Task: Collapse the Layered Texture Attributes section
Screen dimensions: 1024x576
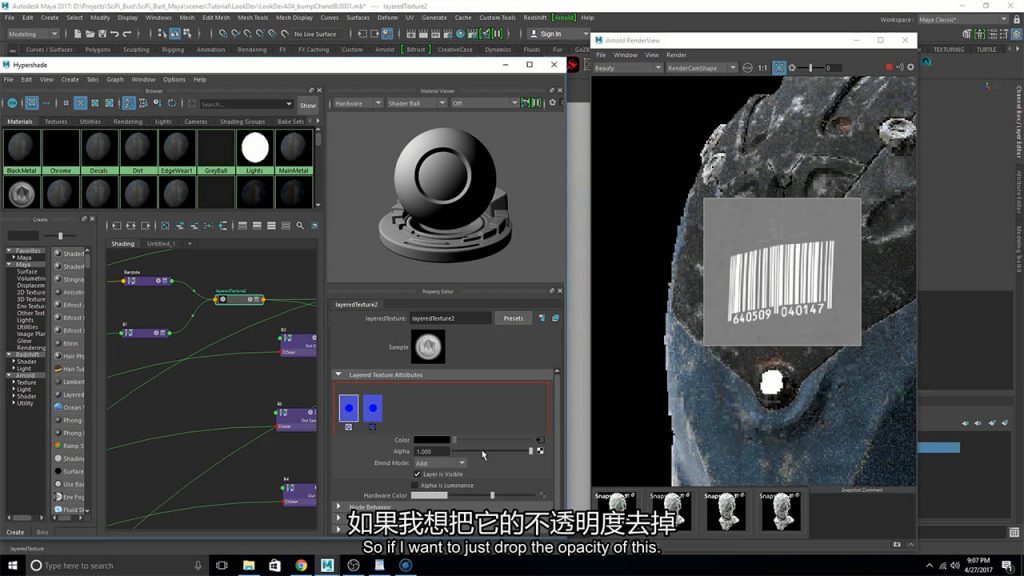Action: point(338,375)
